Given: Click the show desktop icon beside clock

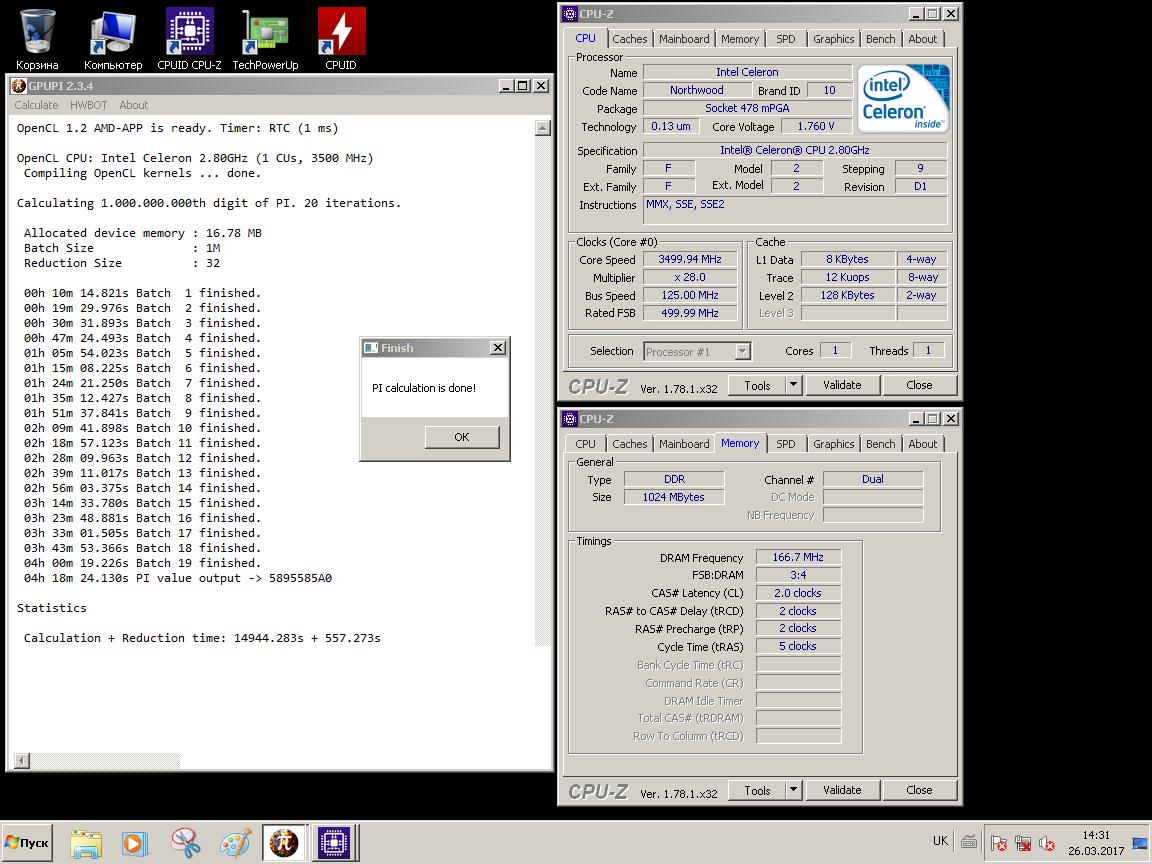Looking at the screenshot, I should 1140,843.
